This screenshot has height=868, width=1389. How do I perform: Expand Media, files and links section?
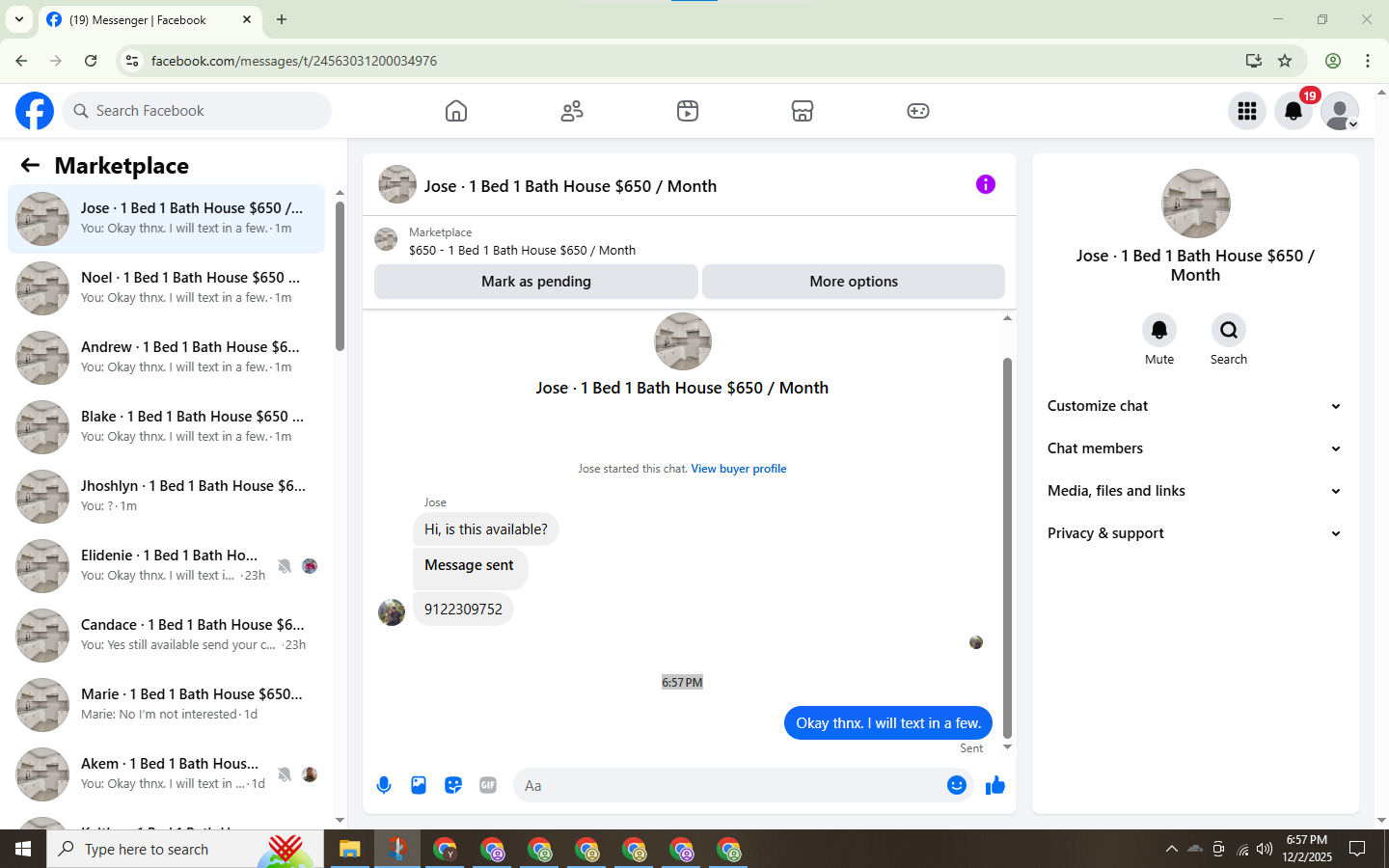click(x=1195, y=491)
